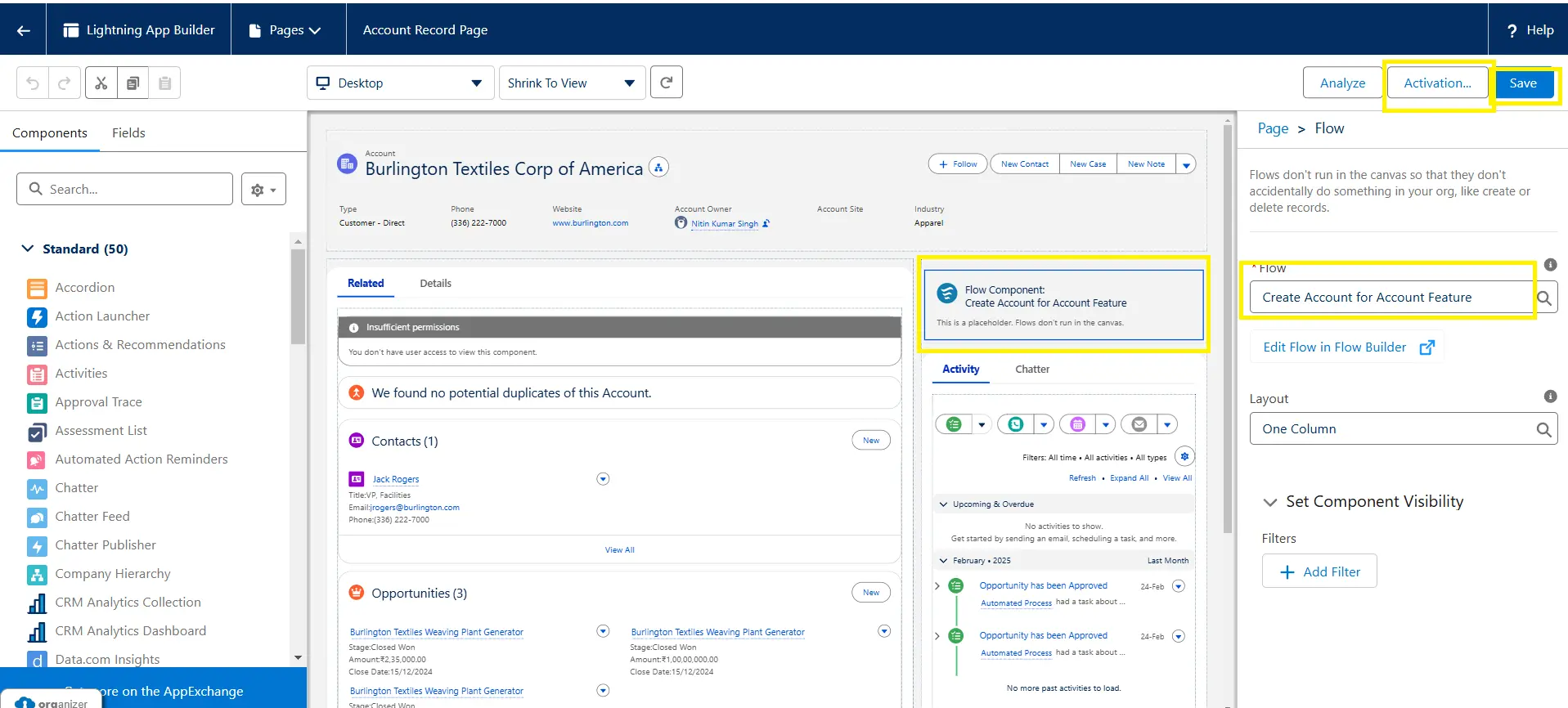Screen dimensions: 1568x708
Task: Open the Shrink To View dropdown
Action: [x=572, y=83]
